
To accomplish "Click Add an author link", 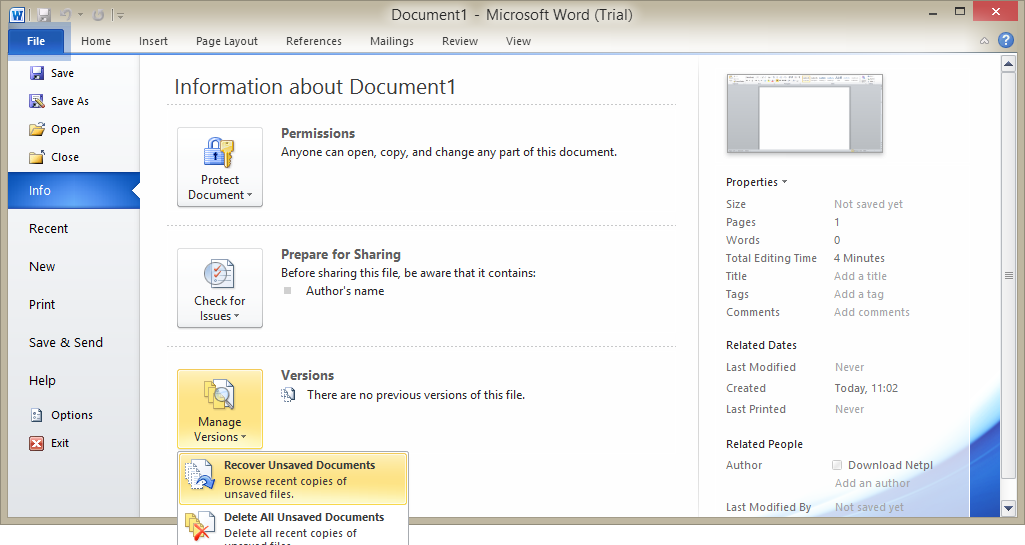I will [x=872, y=483].
